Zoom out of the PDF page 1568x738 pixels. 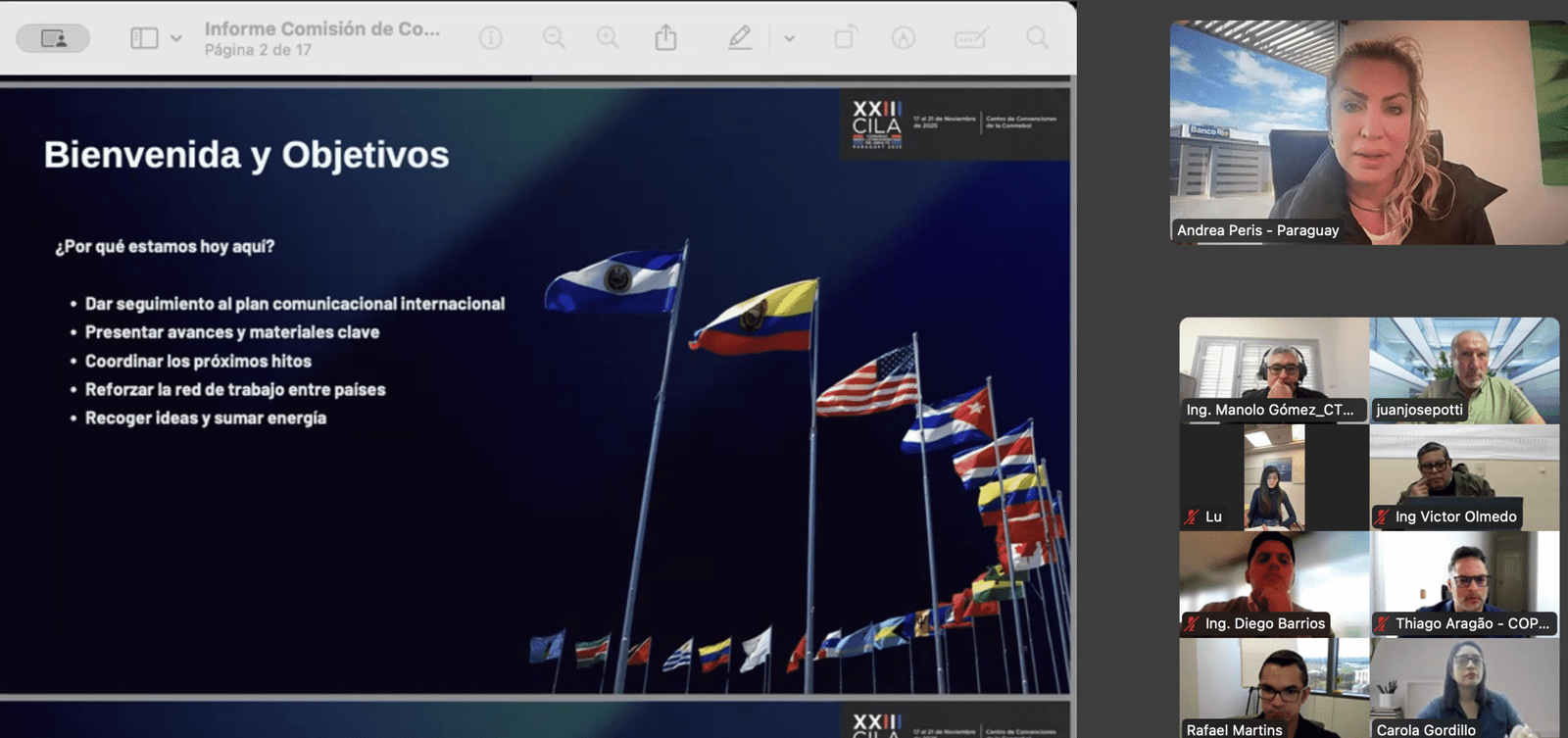(554, 38)
